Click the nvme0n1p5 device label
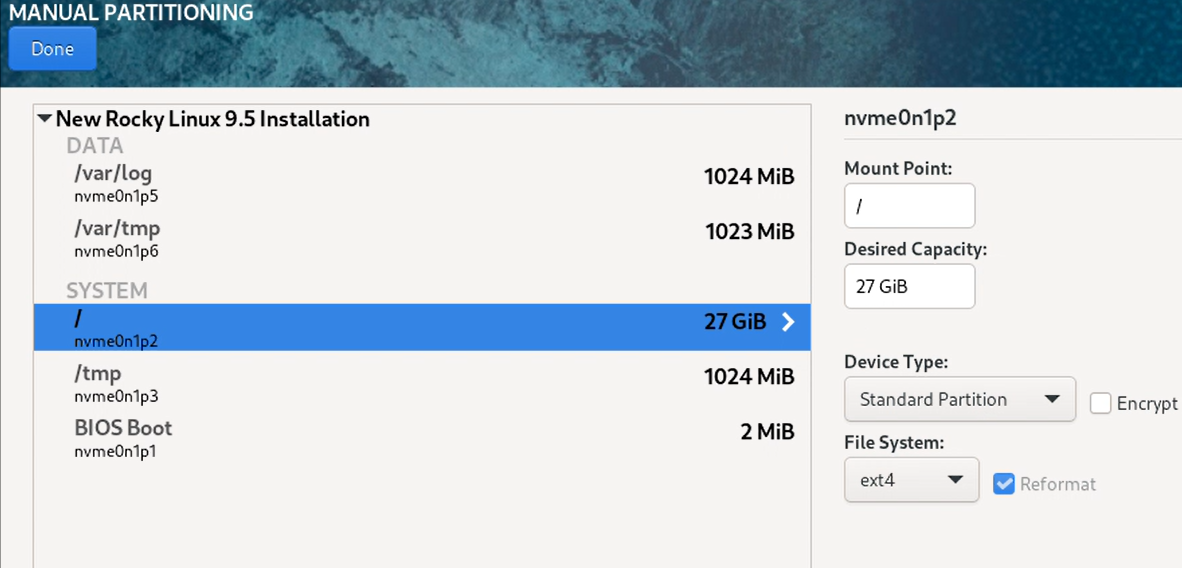The width and height of the screenshot is (1182, 568). (116, 197)
